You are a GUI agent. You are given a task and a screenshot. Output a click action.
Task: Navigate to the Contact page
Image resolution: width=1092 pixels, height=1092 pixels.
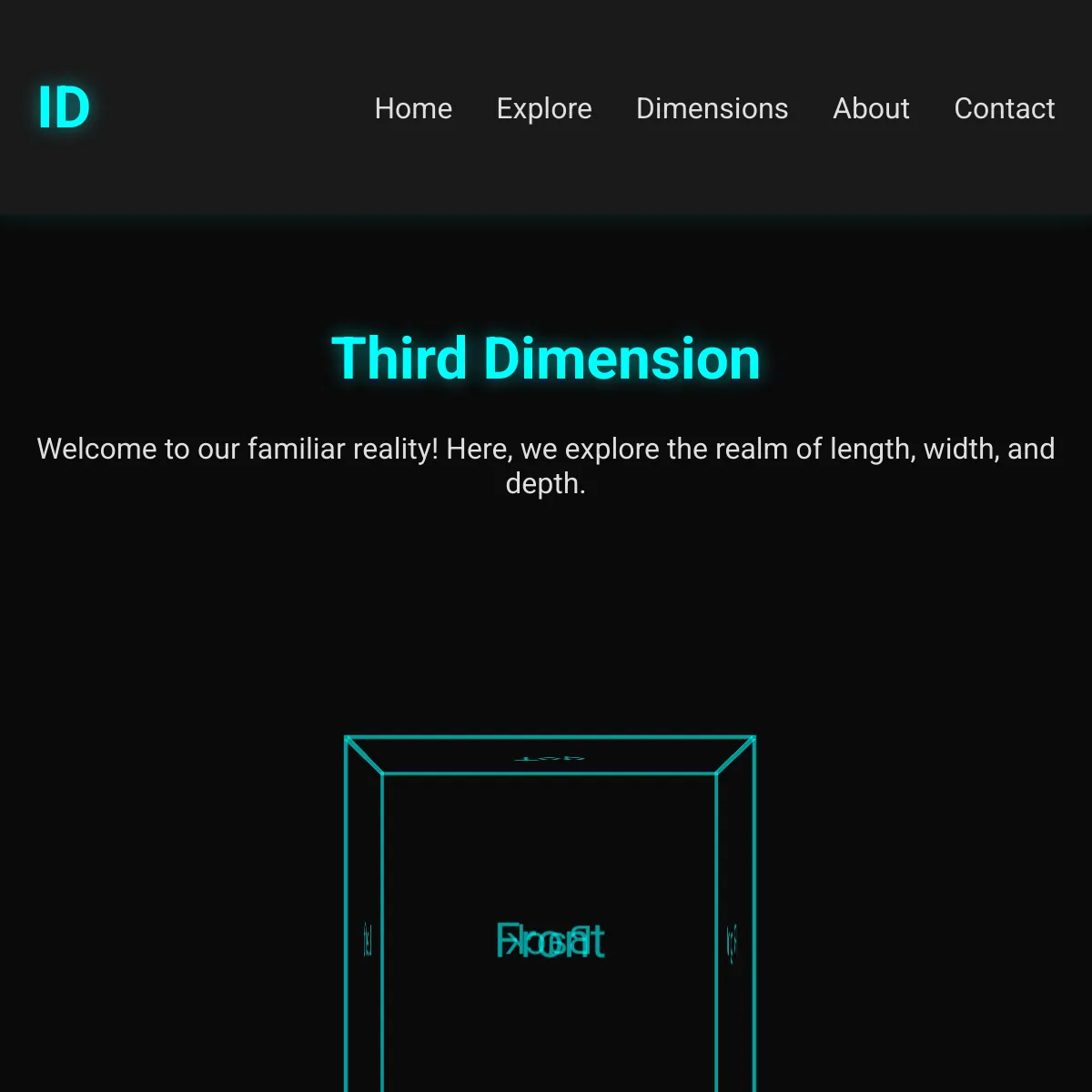(1004, 108)
